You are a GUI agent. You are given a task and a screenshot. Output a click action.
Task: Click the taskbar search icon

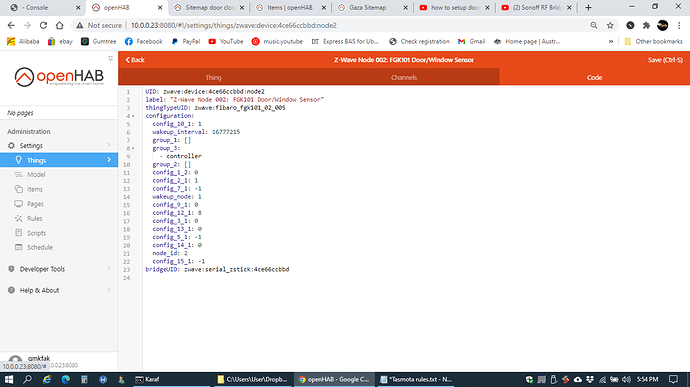pos(27,379)
